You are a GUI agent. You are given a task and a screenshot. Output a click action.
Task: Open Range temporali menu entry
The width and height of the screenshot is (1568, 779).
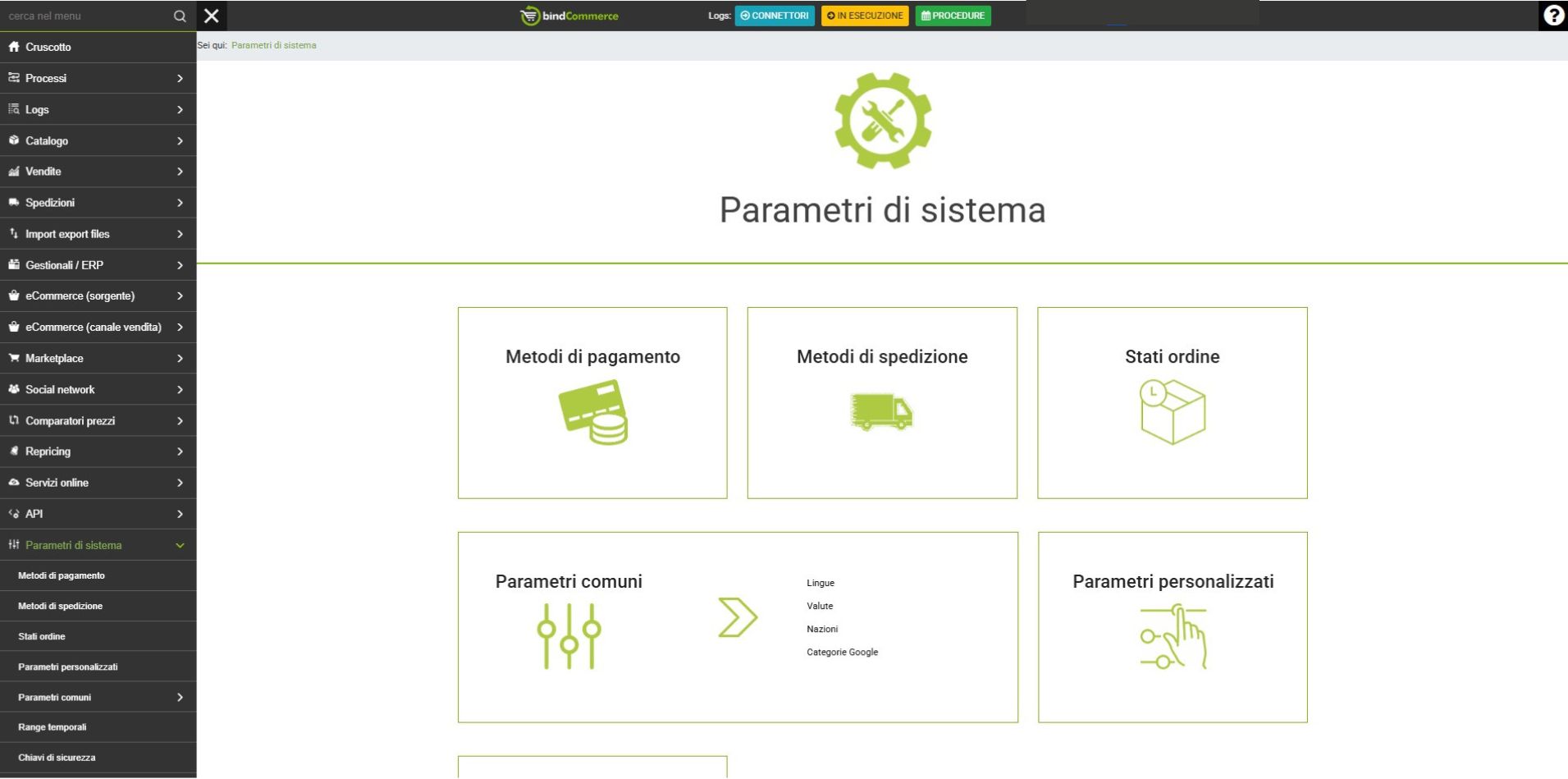tap(53, 727)
